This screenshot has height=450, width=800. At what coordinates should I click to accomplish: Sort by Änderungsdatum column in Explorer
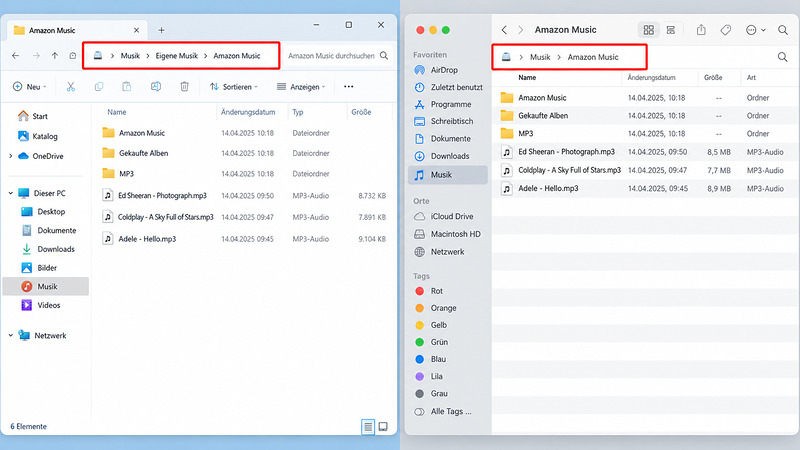pos(248,112)
